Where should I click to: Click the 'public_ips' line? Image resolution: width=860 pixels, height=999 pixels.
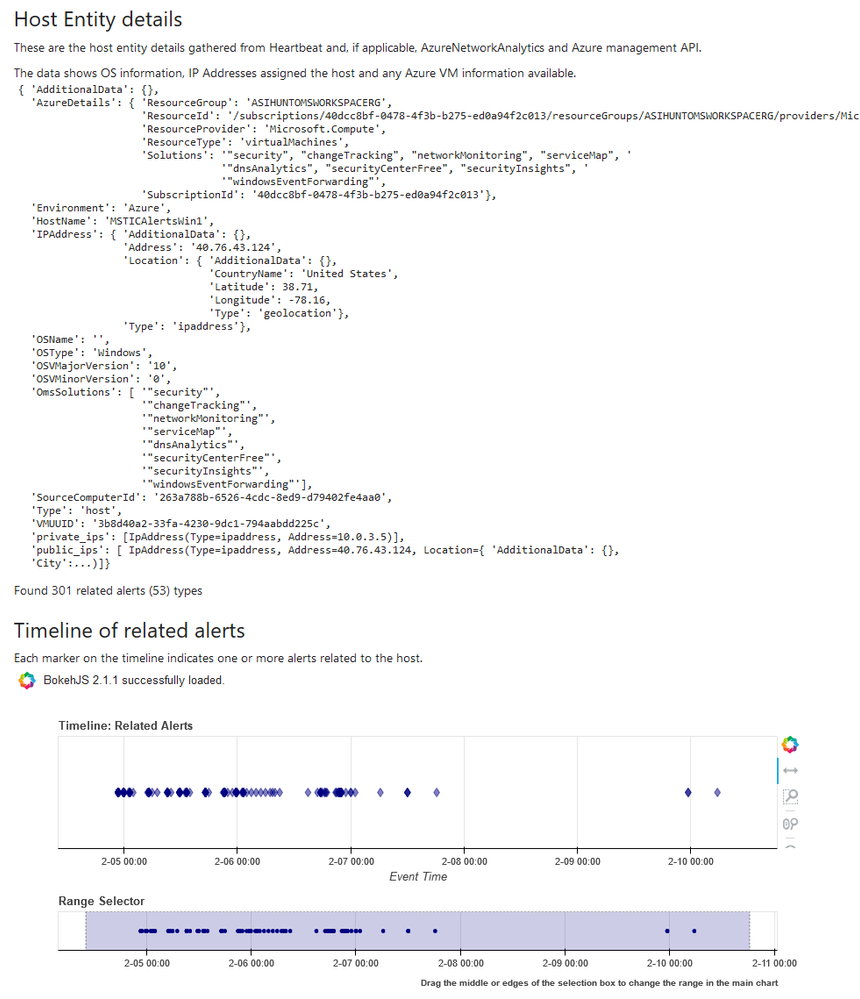325,550
